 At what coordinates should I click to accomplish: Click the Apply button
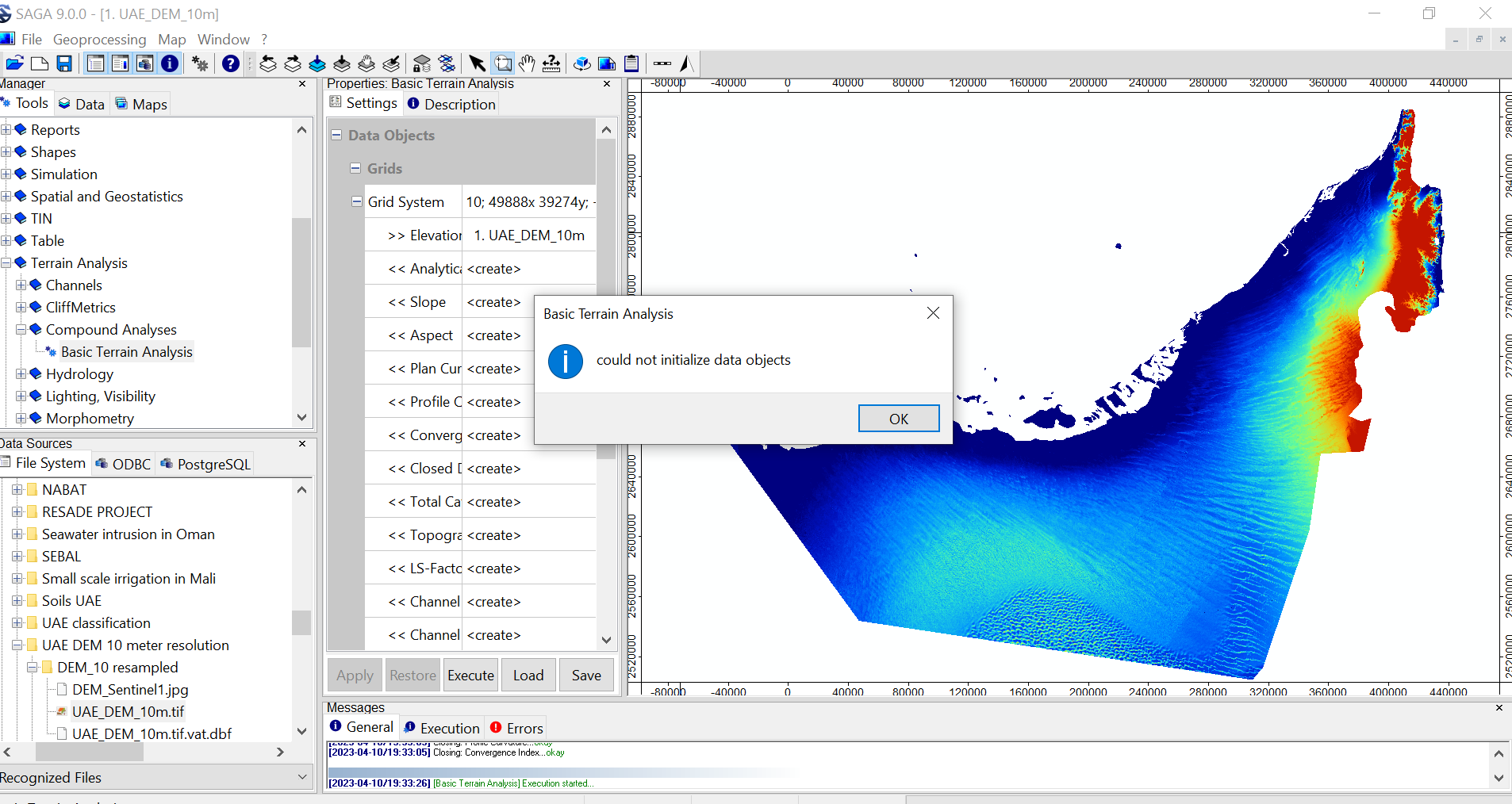(355, 675)
